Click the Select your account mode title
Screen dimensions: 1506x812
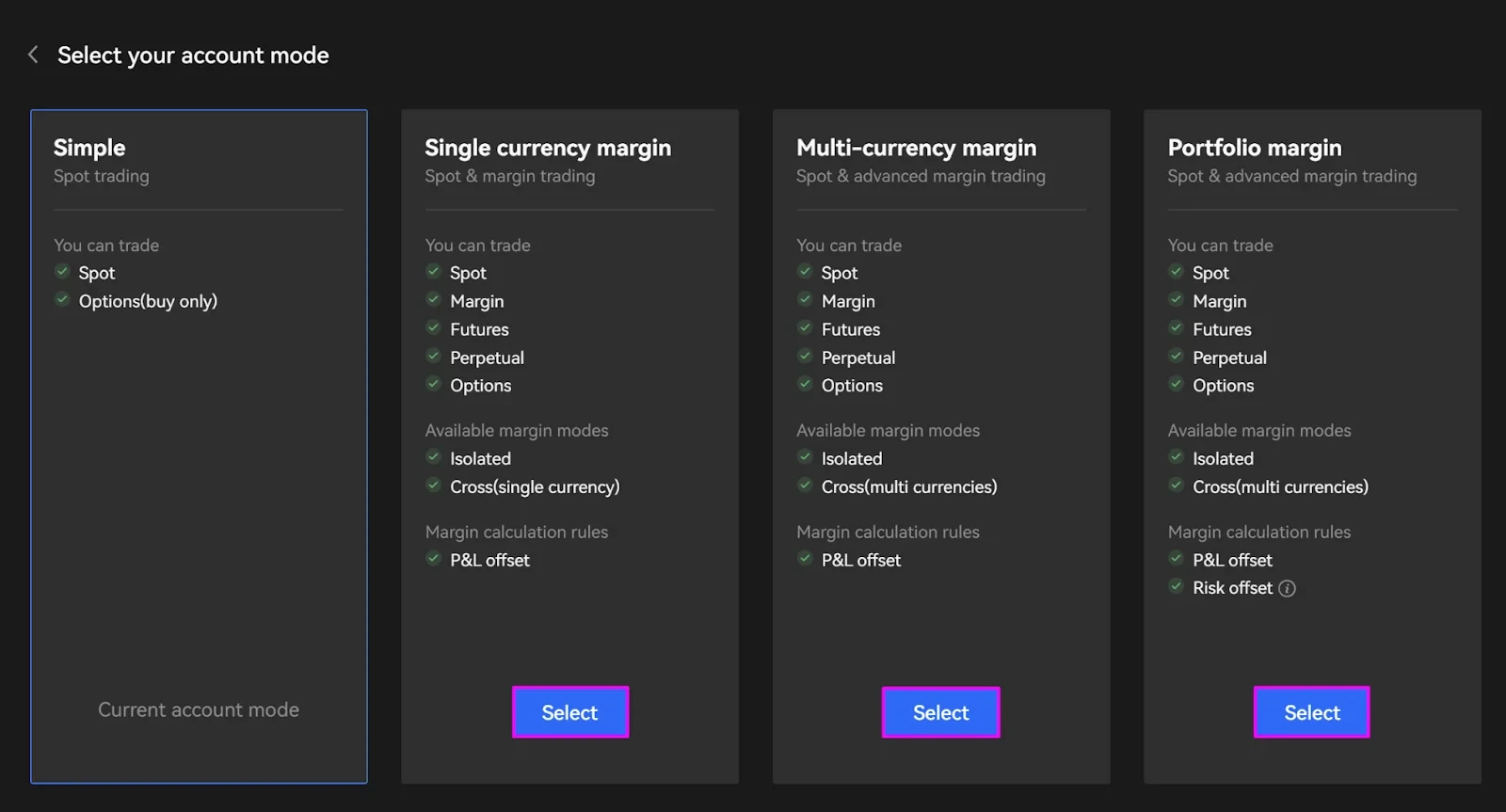[x=193, y=56]
